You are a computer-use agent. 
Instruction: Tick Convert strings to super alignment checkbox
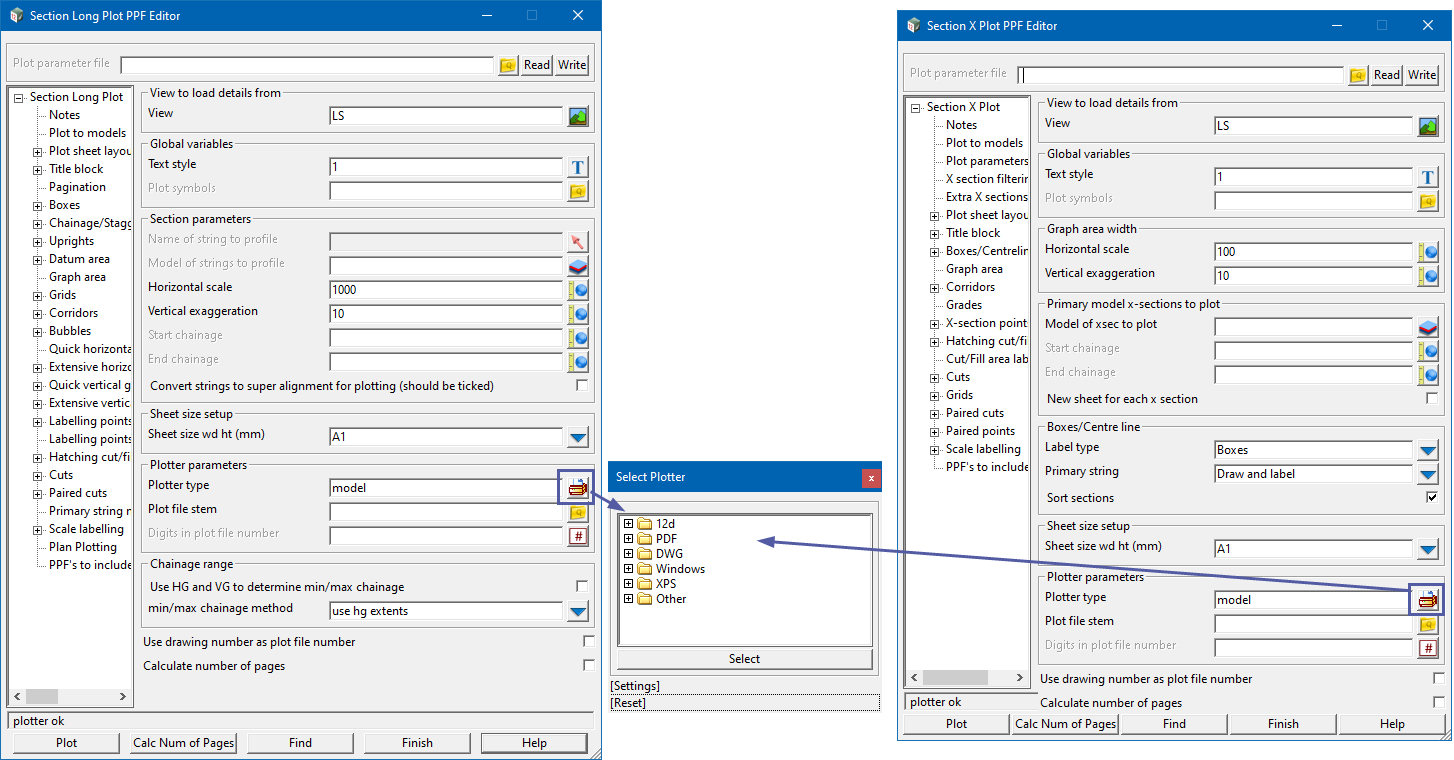[582, 386]
